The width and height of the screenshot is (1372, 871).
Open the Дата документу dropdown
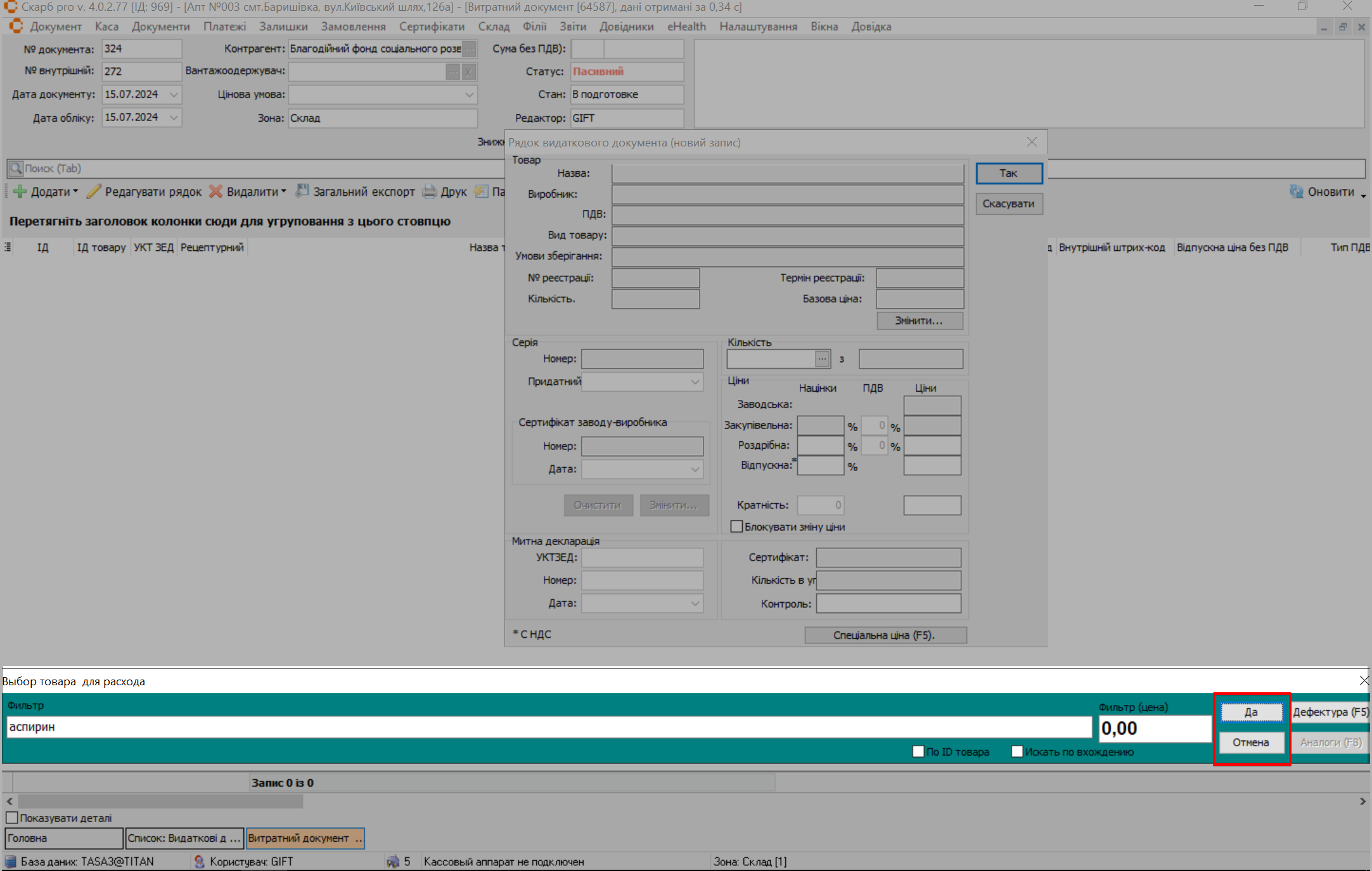point(174,94)
